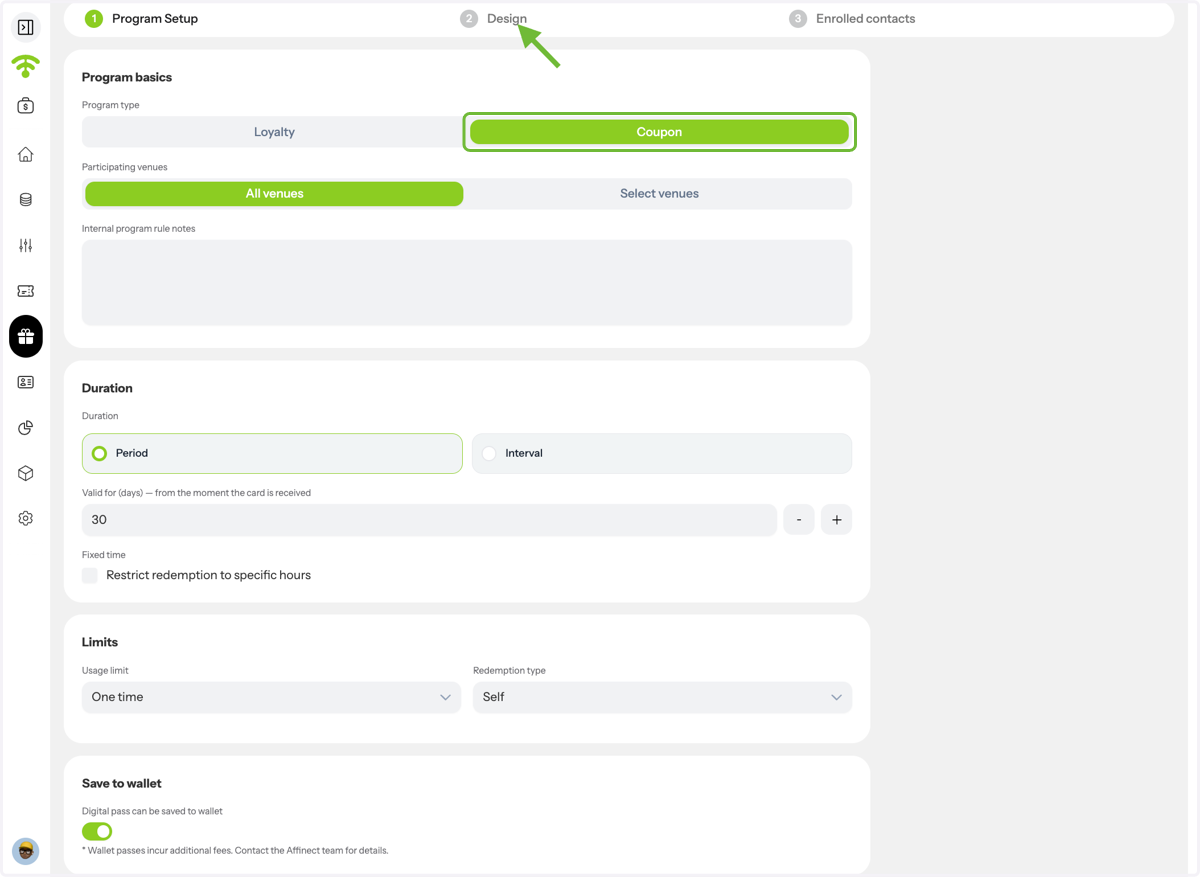The height and width of the screenshot is (877, 1200).
Task: Select the Period duration radio option
Action: tap(272, 453)
